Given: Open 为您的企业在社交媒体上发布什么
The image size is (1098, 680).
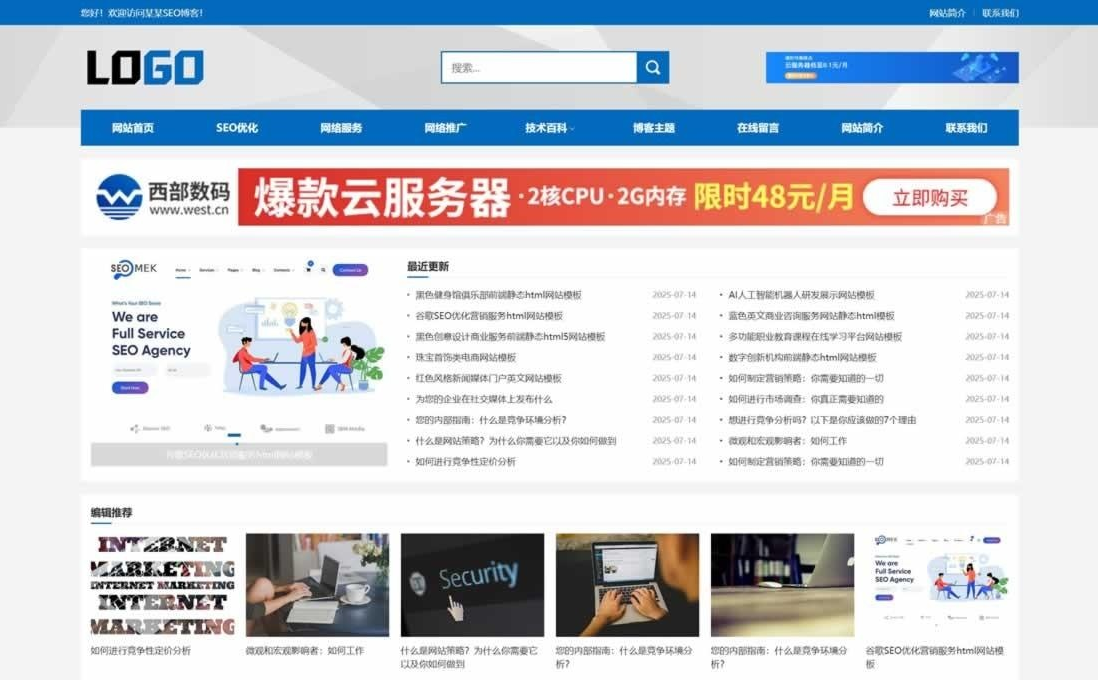Looking at the screenshot, I should [484, 399].
